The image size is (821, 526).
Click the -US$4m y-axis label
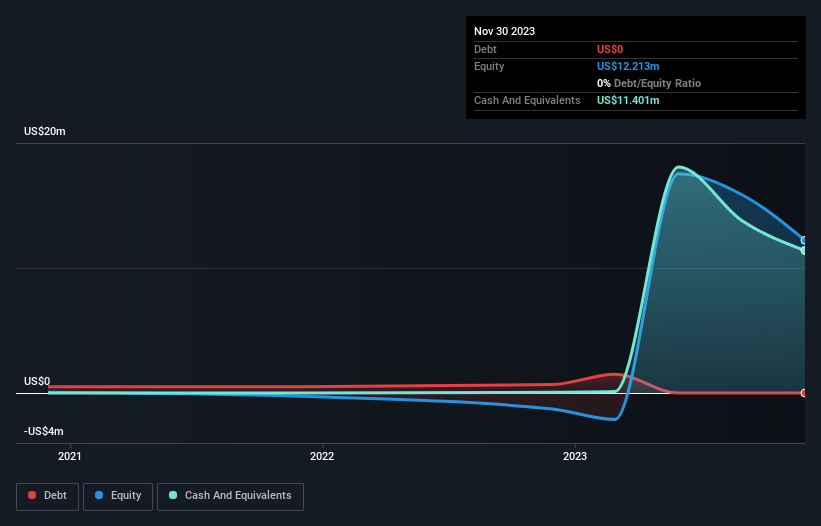(43, 431)
